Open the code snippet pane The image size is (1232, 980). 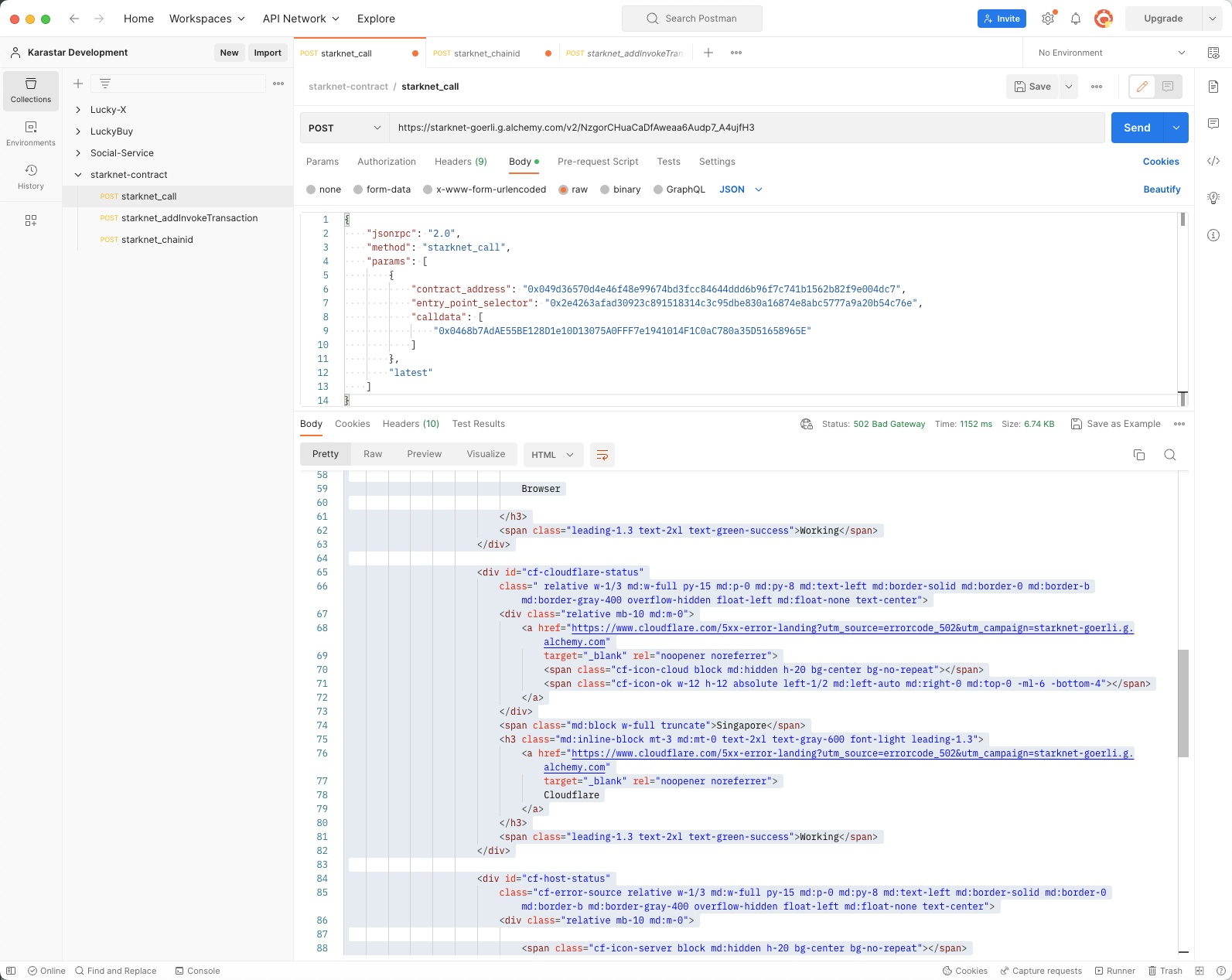coord(1213,161)
